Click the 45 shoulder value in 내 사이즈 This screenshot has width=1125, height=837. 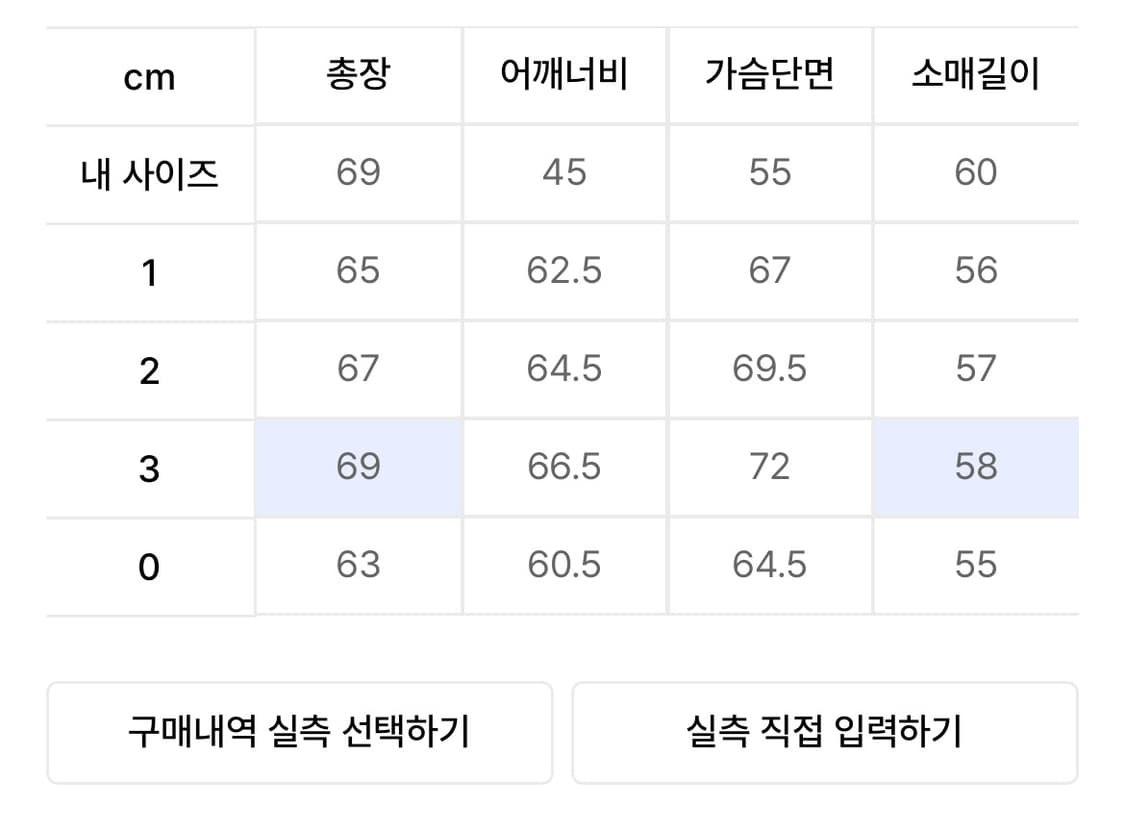(x=564, y=172)
